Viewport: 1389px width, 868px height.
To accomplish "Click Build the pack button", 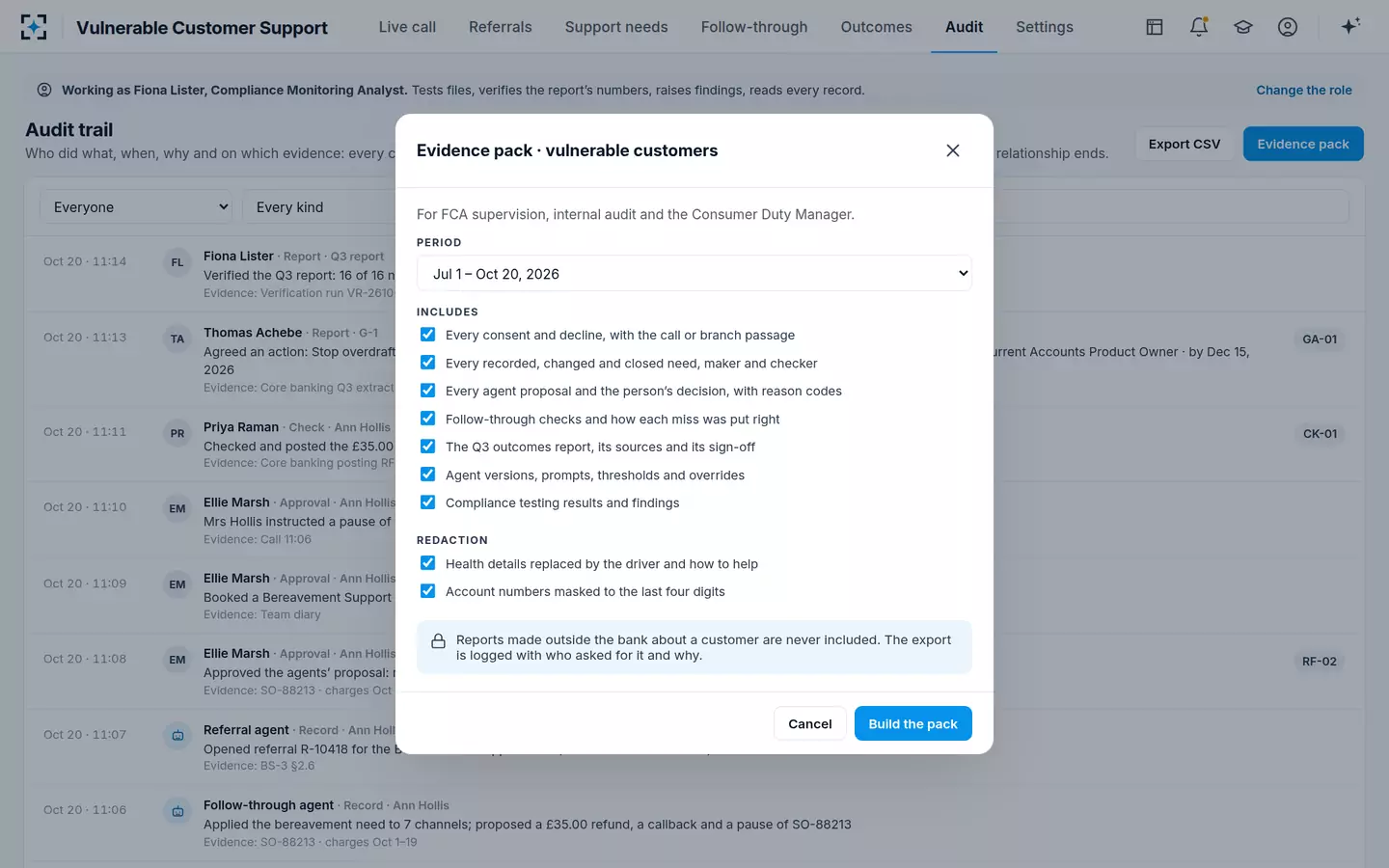I will click(912, 723).
